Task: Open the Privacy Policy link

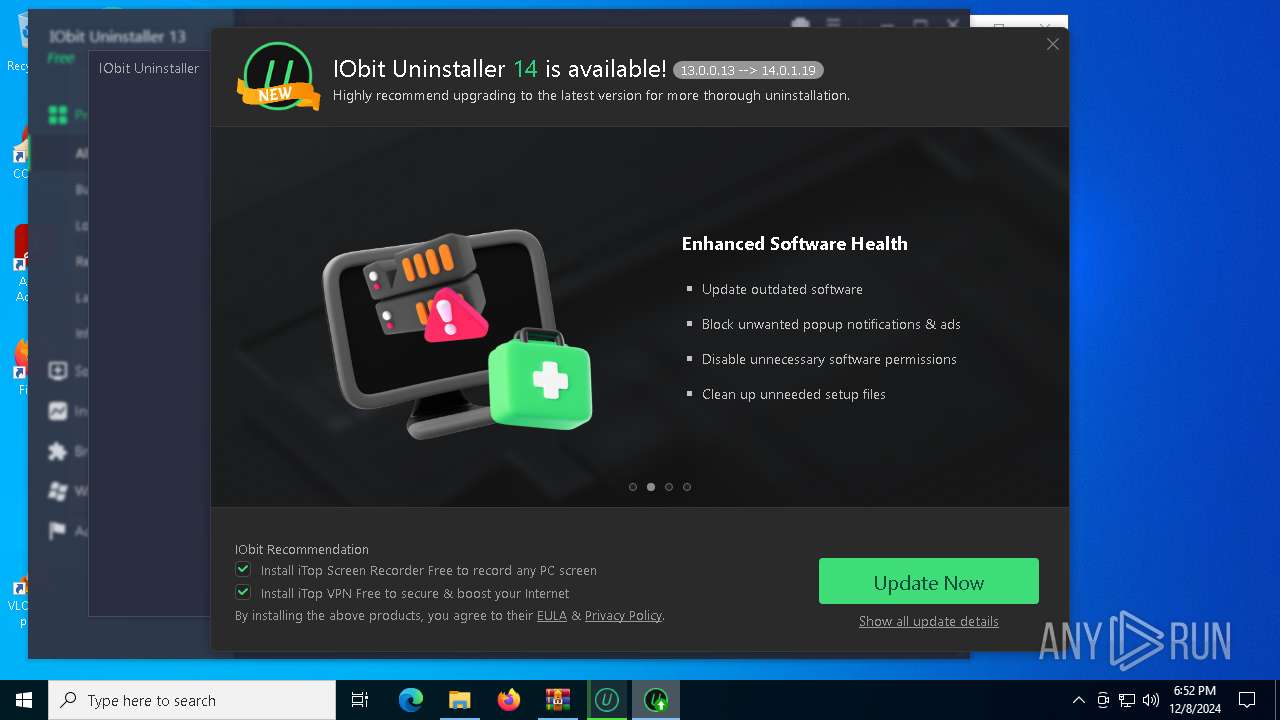Action: [623, 615]
